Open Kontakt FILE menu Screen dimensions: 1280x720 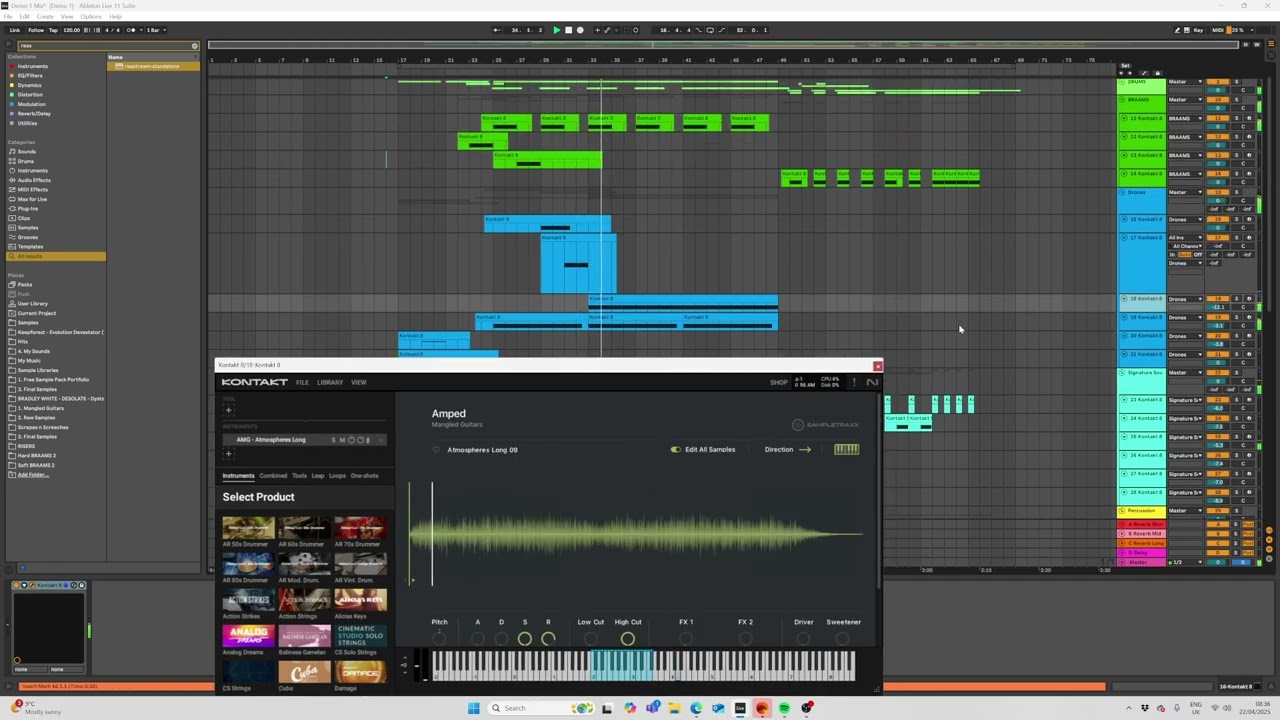click(302, 382)
